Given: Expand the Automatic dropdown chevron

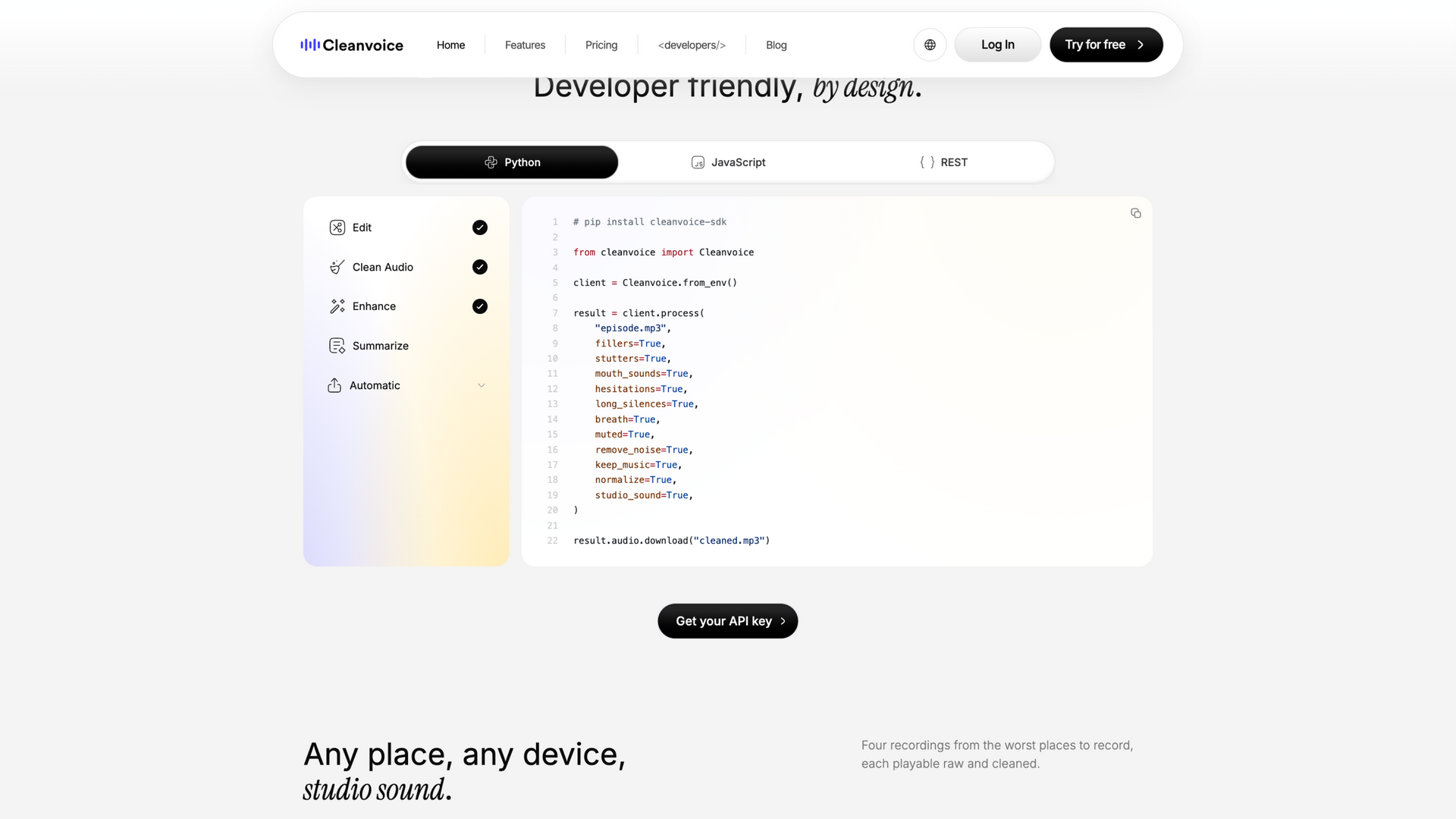Looking at the screenshot, I should coord(482,385).
